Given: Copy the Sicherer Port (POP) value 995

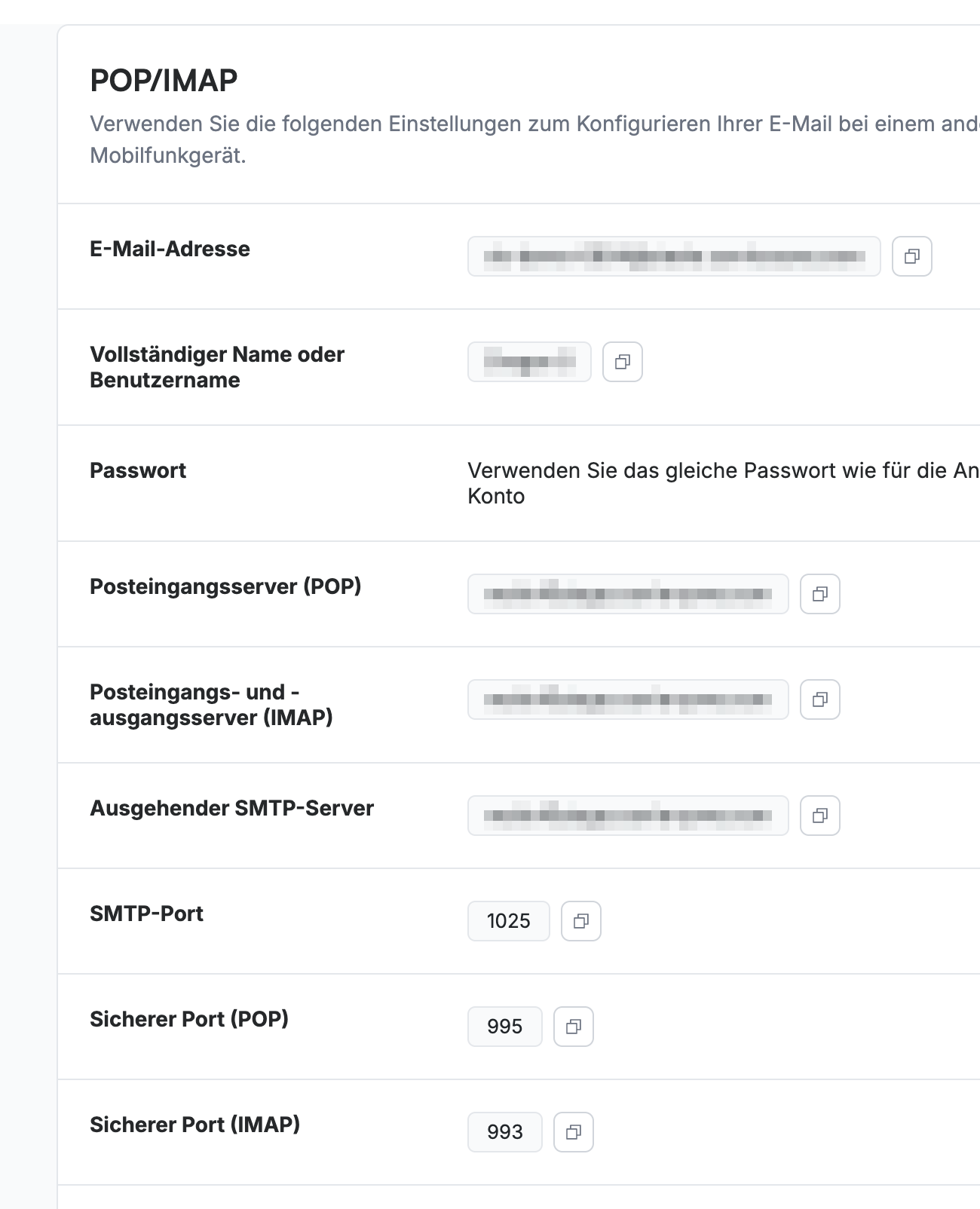Looking at the screenshot, I should (574, 1027).
